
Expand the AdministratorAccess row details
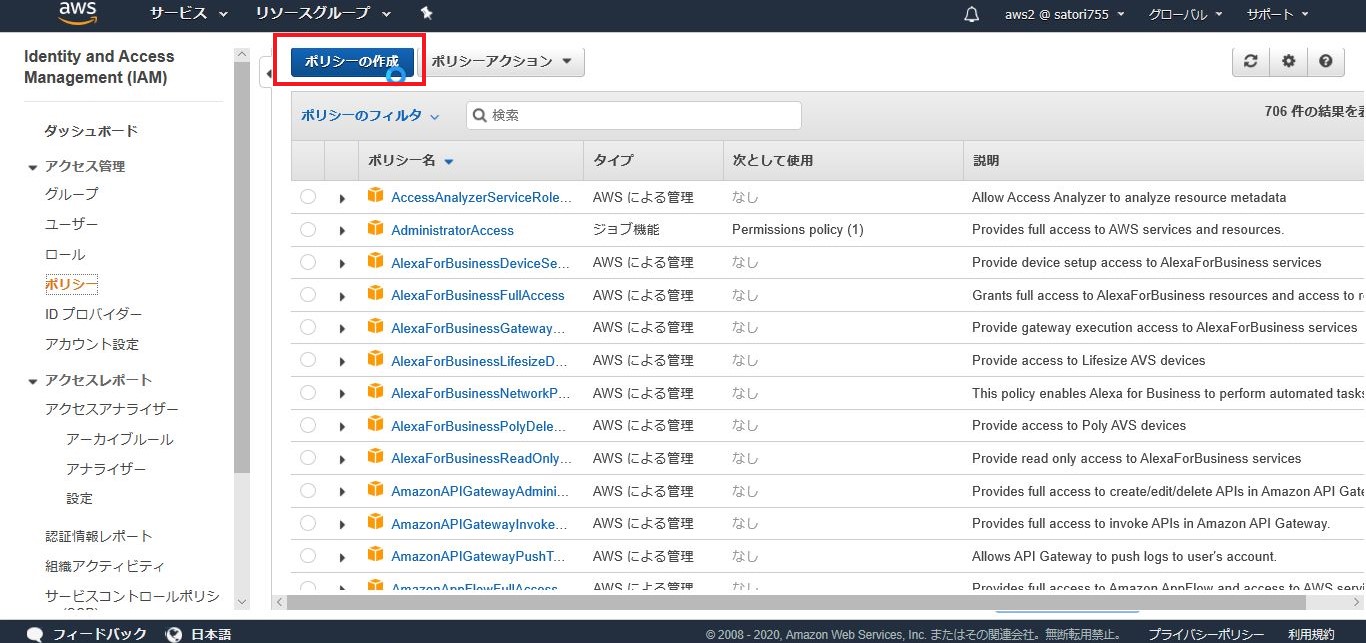[342, 231]
